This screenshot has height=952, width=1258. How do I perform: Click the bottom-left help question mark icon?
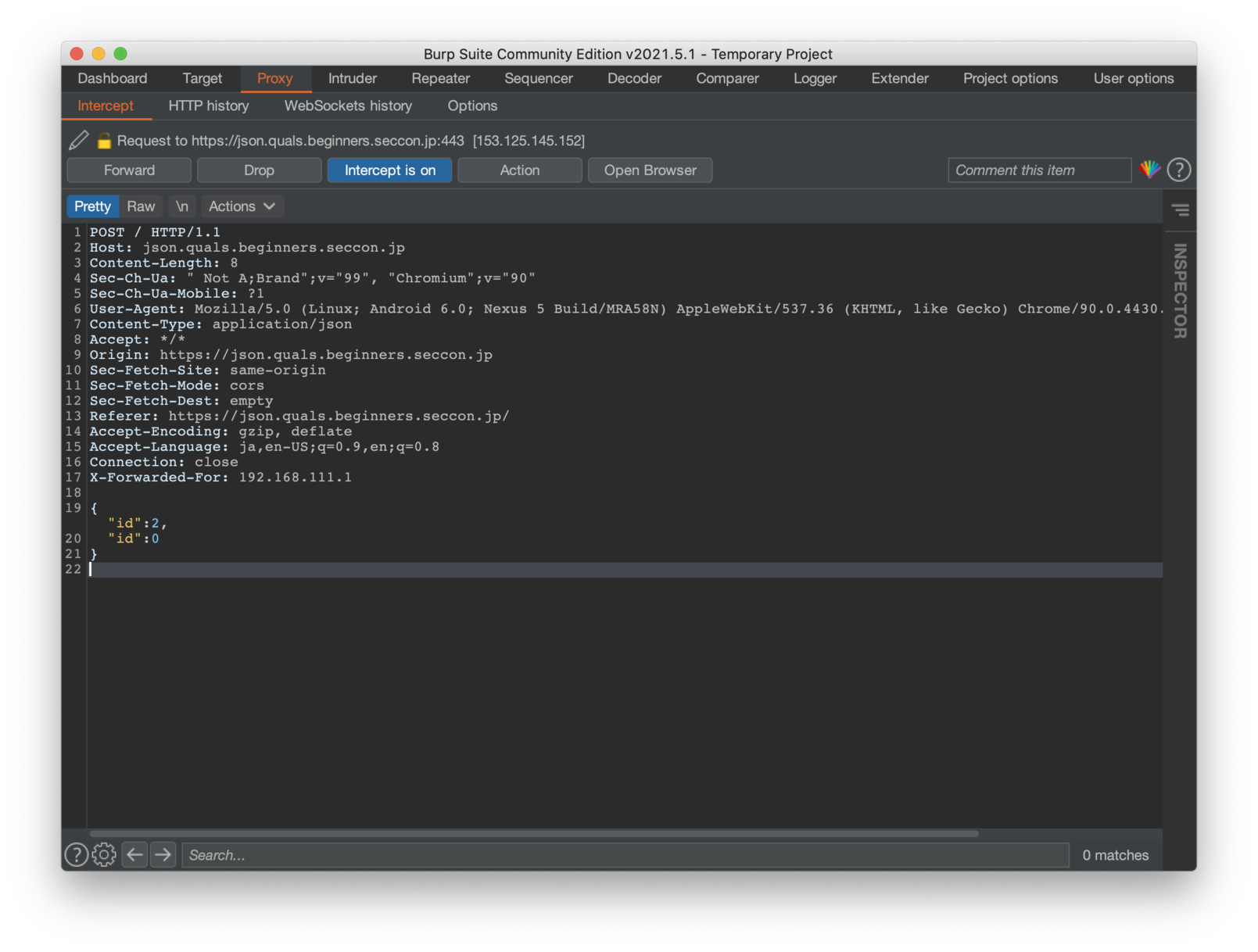[x=76, y=855]
